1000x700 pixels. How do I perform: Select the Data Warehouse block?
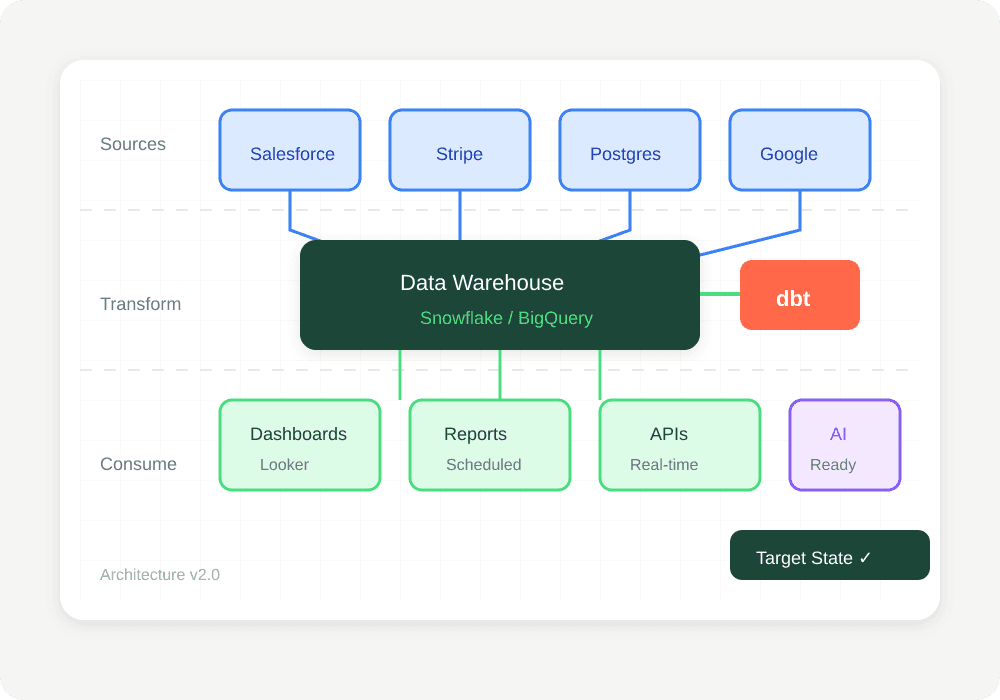coord(500,295)
